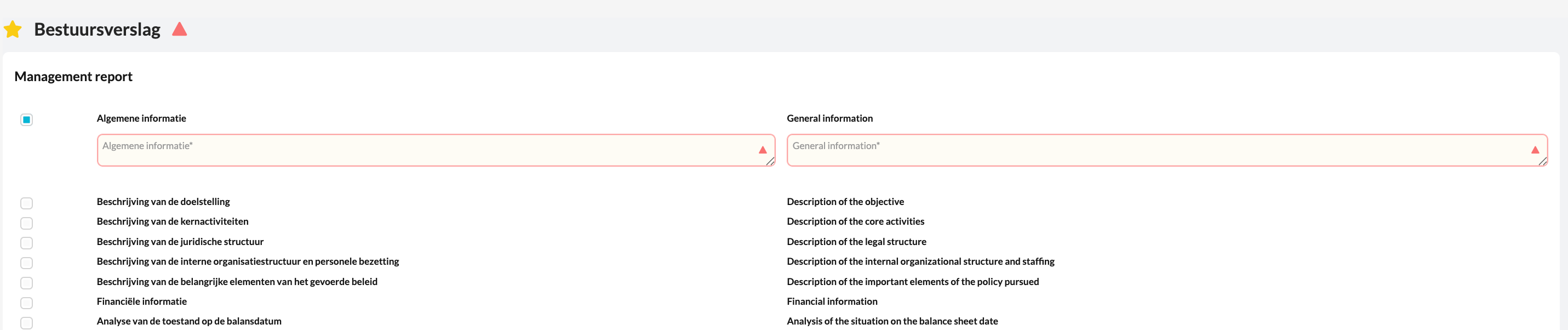Enable Beschrijving van de kernactiviteiten checkbox
Image resolution: width=1568 pixels, height=330 pixels.
pyautogui.click(x=26, y=224)
